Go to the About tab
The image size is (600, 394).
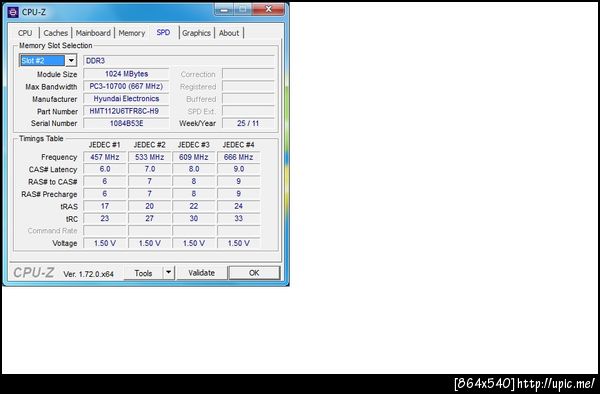pyautogui.click(x=229, y=33)
